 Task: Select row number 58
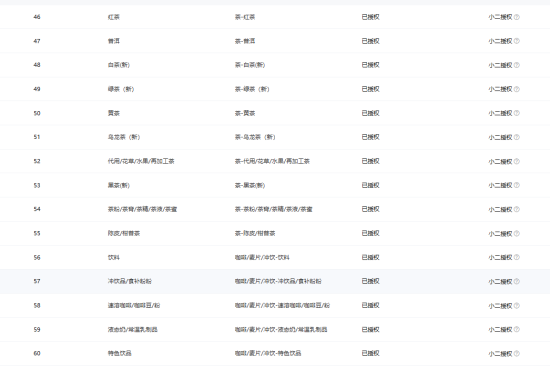[37, 306]
